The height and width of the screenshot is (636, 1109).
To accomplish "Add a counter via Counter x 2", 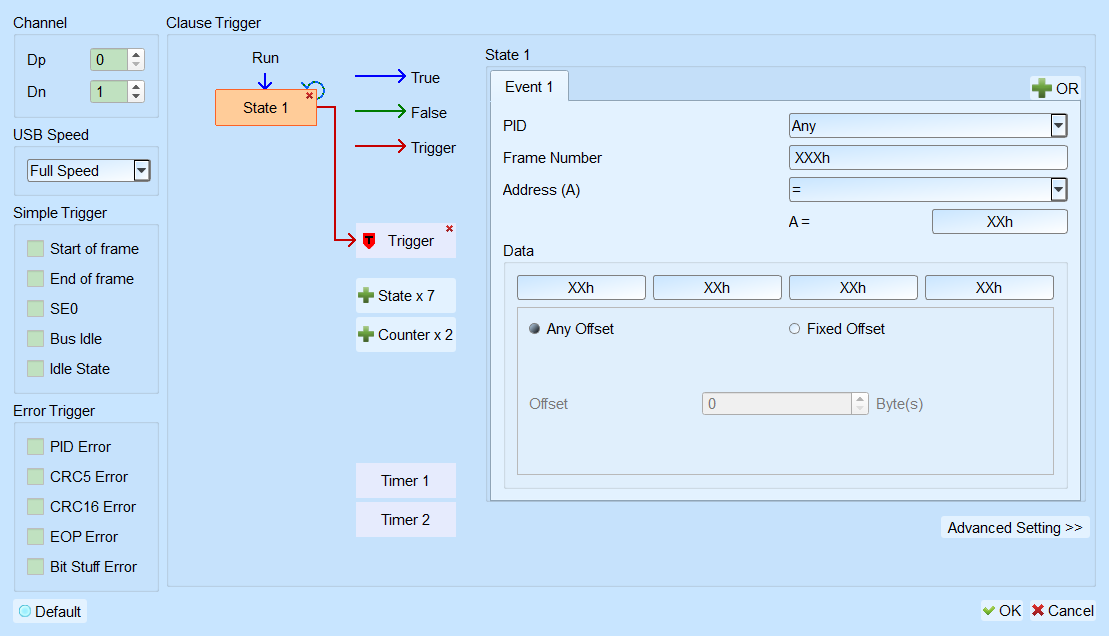I will [406, 335].
